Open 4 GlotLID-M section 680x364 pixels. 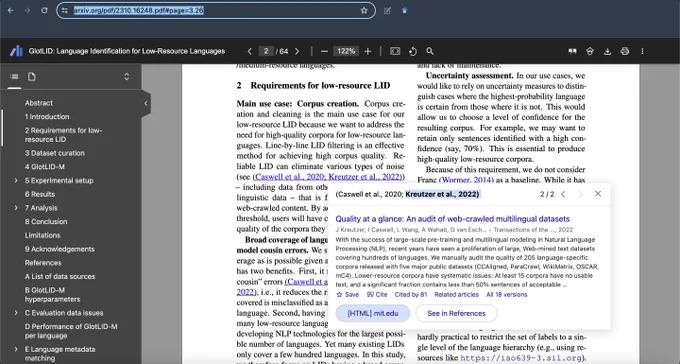pyautogui.click(x=45, y=167)
